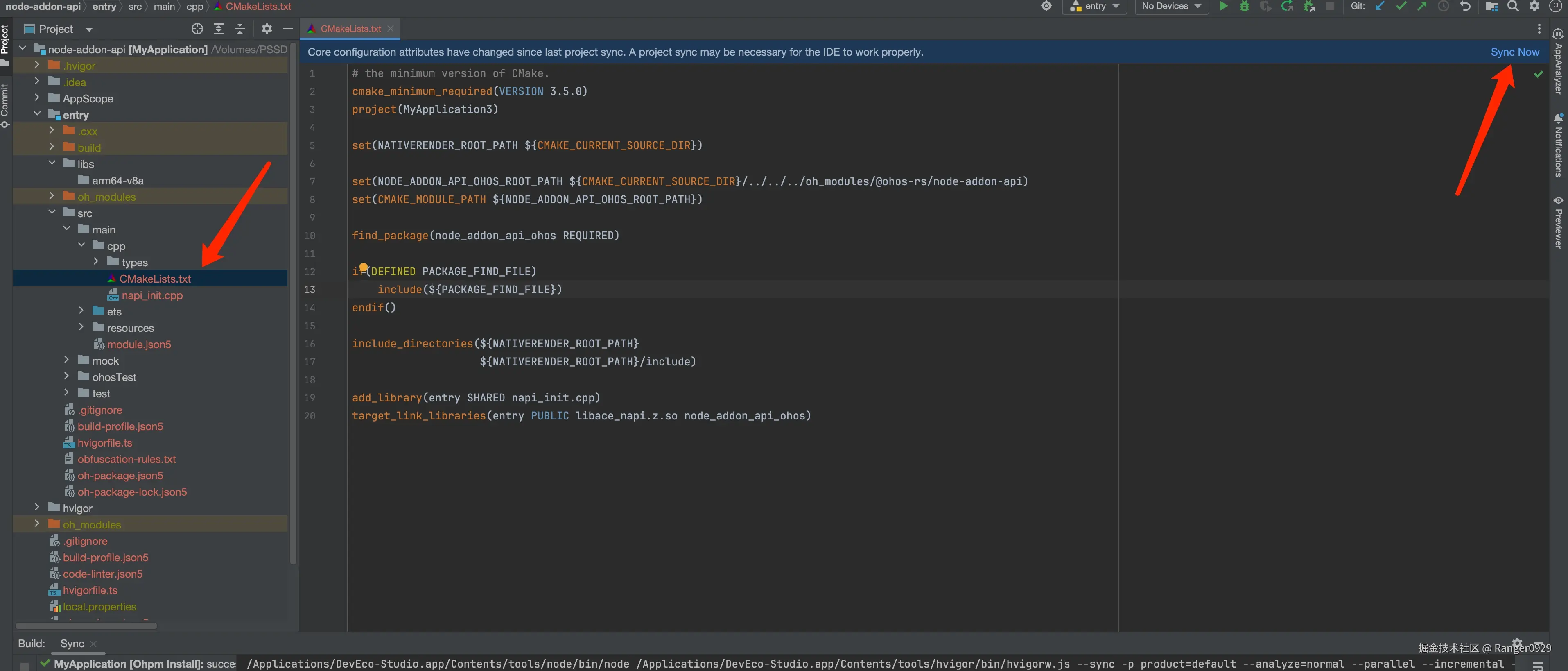Image resolution: width=1568 pixels, height=671 pixels.
Task: Push changes with Git push arrow
Action: tap(1422, 6)
